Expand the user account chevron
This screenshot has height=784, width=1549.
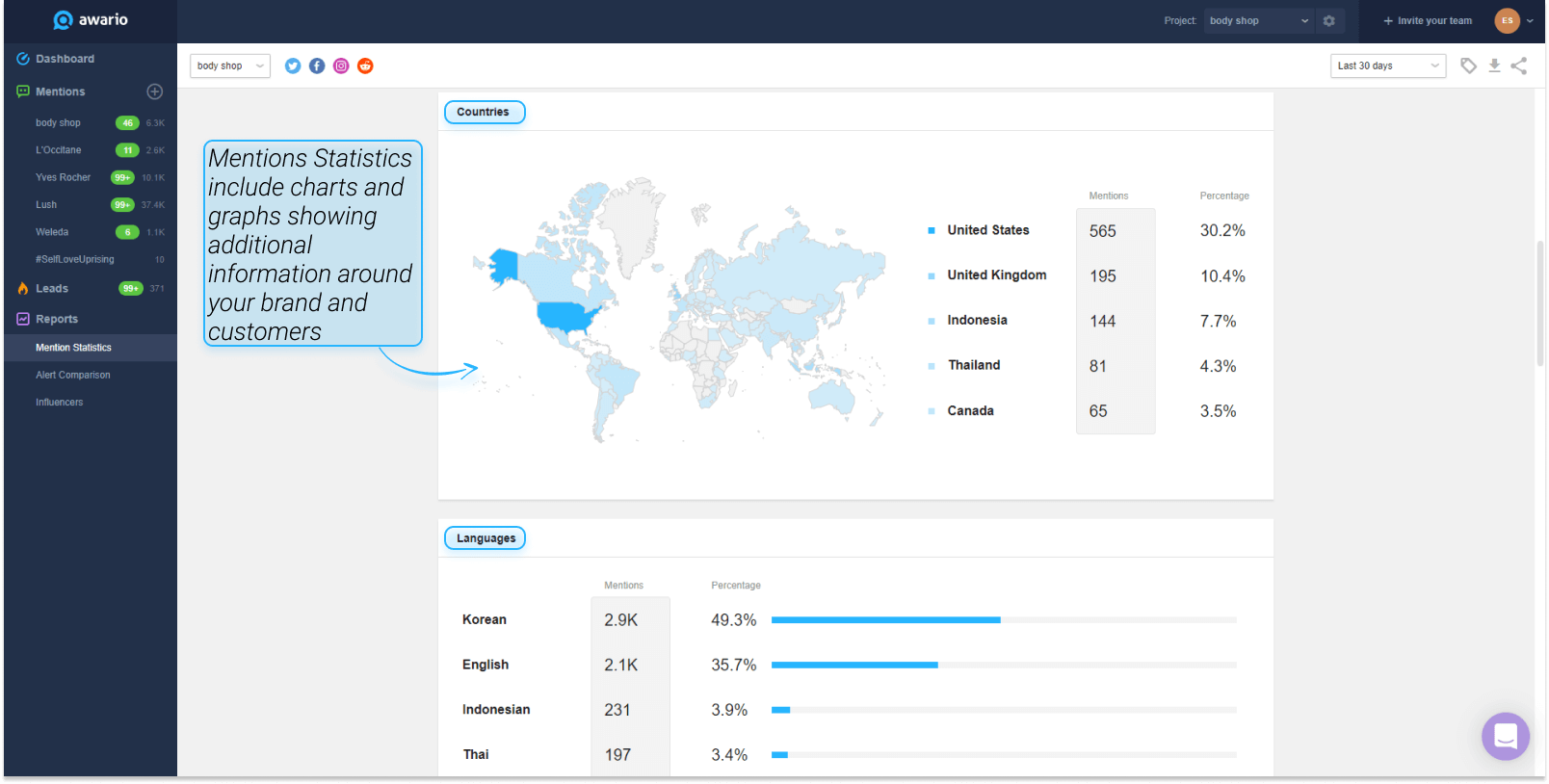coord(1530,21)
